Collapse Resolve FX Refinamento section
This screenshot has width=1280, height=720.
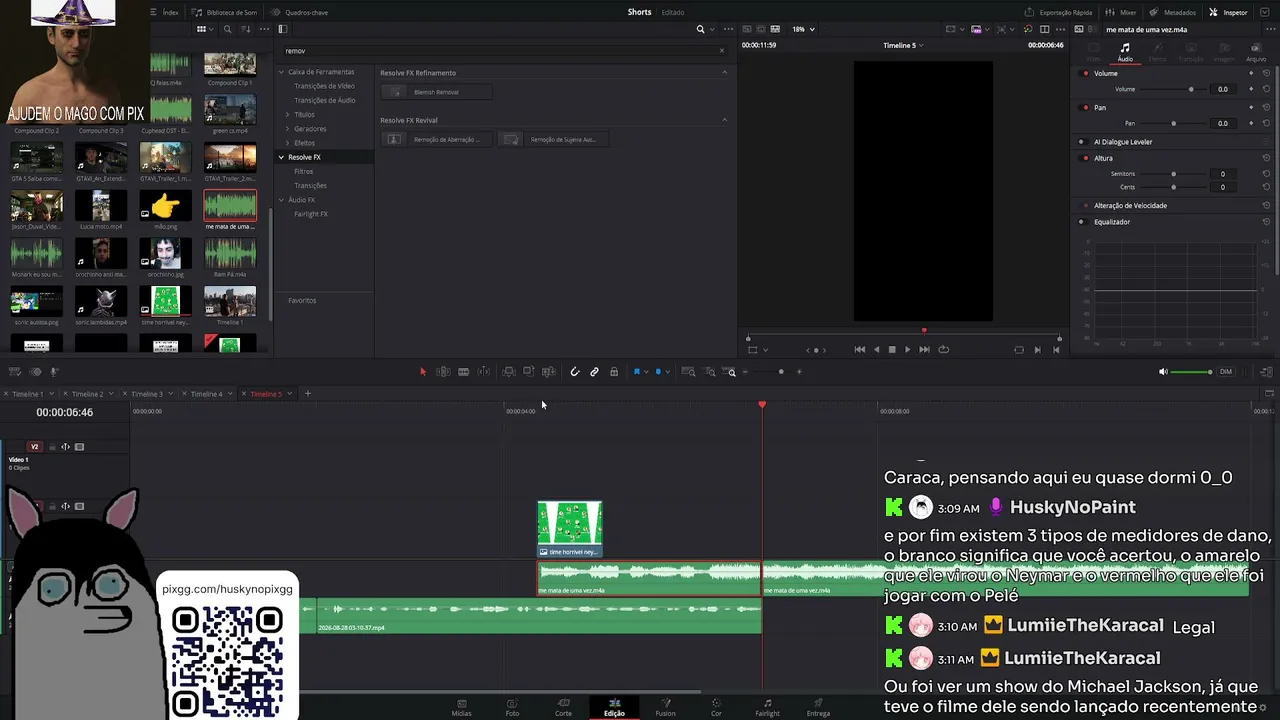pyautogui.click(x=725, y=72)
